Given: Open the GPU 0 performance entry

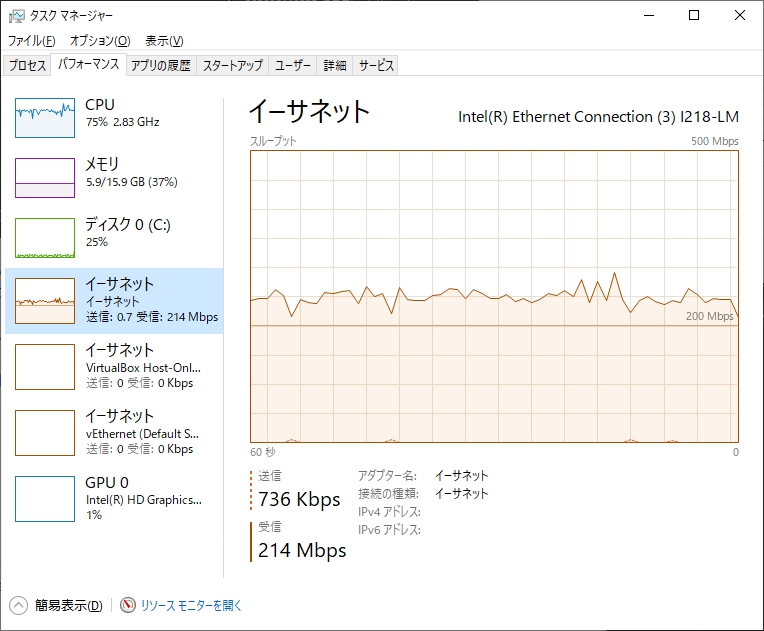Looking at the screenshot, I should (x=114, y=497).
